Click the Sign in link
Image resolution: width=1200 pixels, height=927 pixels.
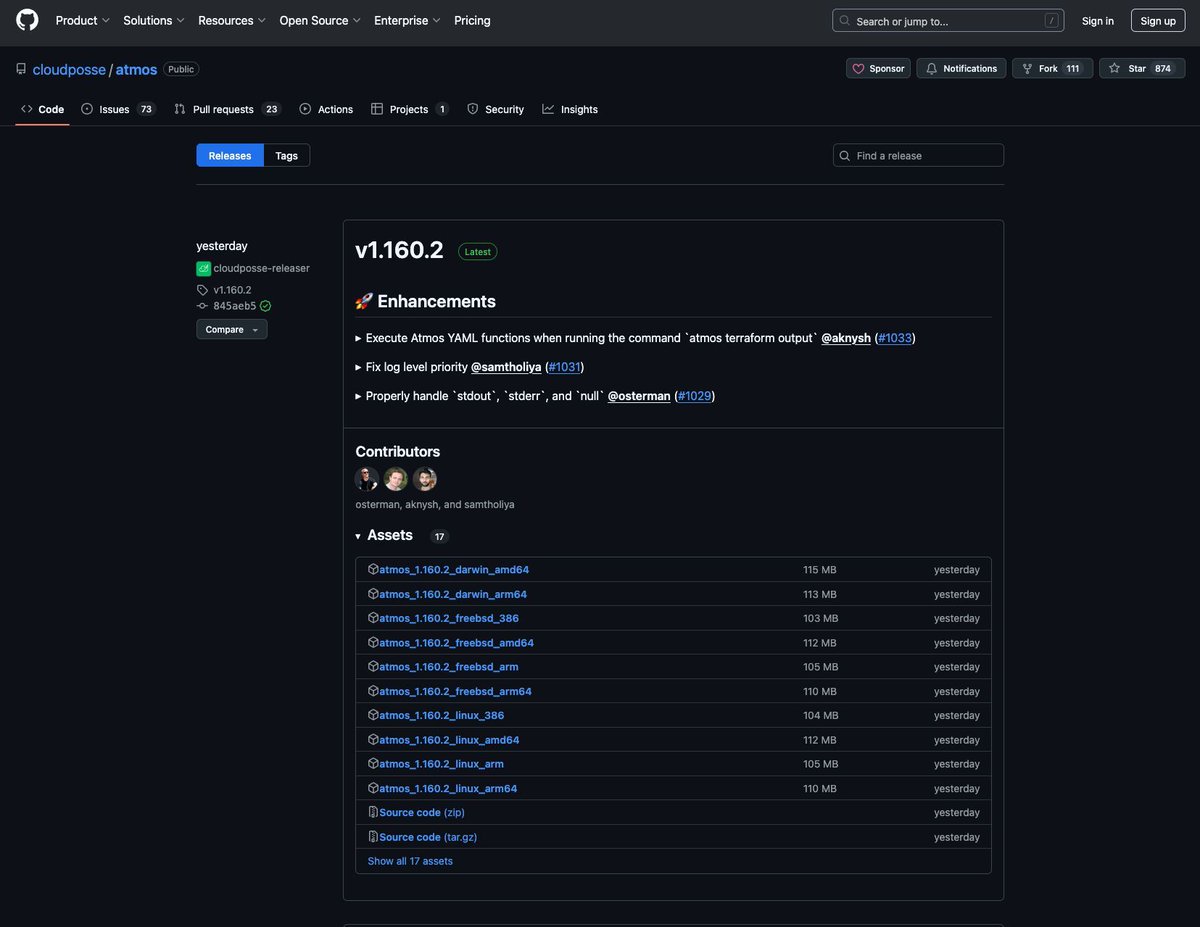[1097, 20]
